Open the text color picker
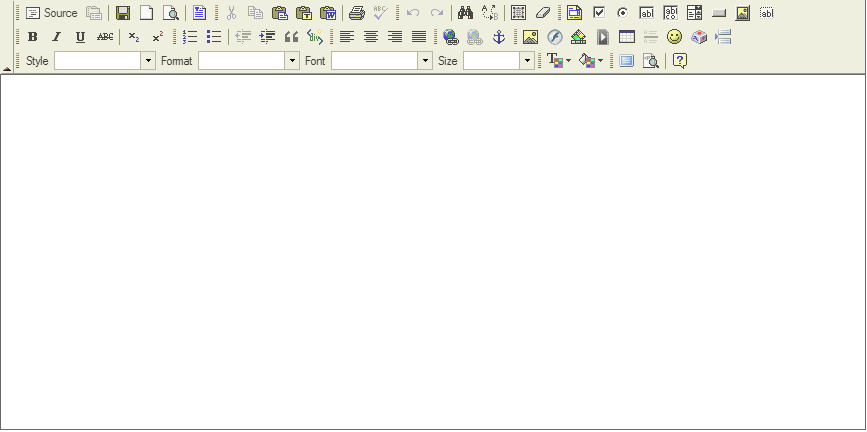 pos(558,61)
